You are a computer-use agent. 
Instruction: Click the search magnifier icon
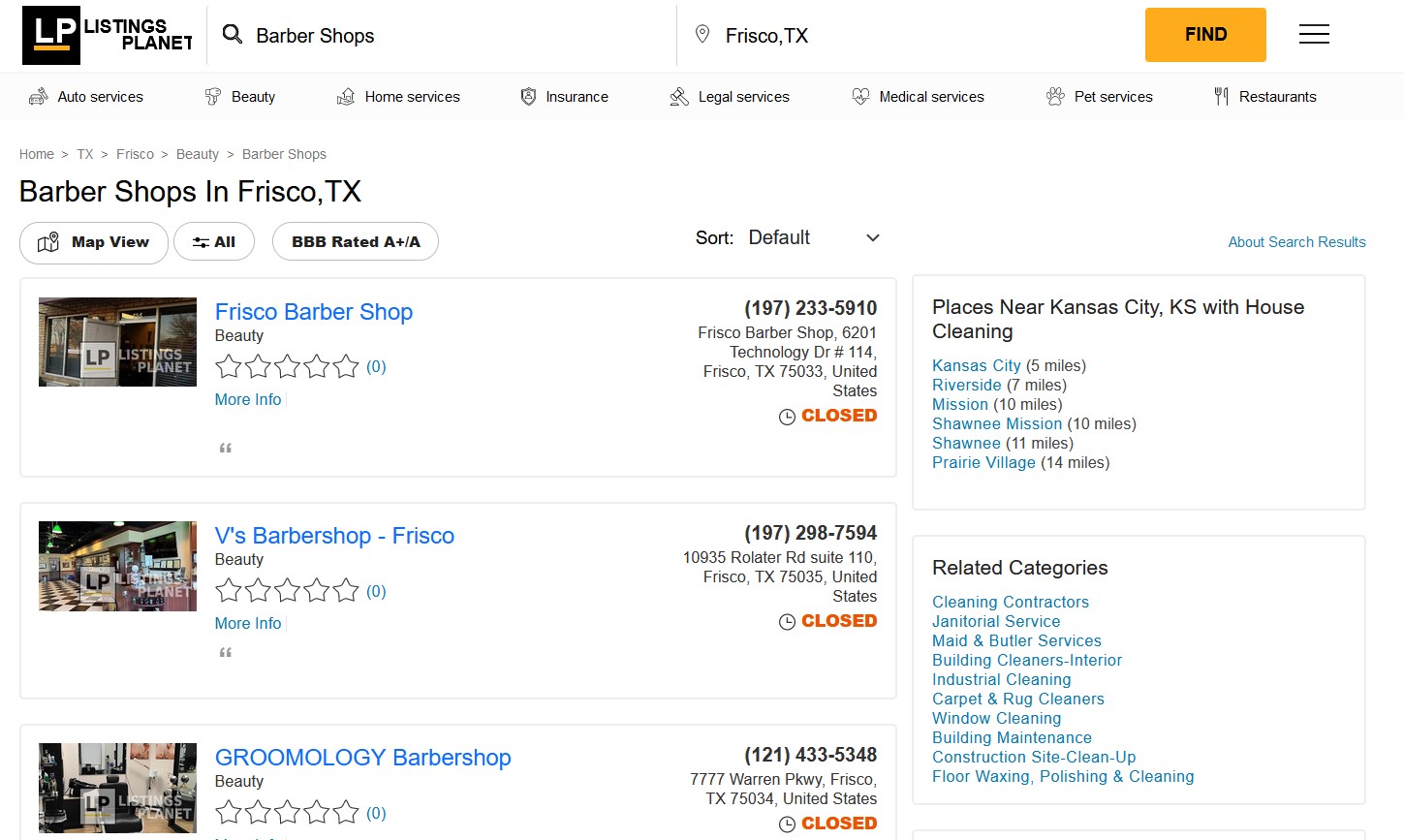coord(233,35)
